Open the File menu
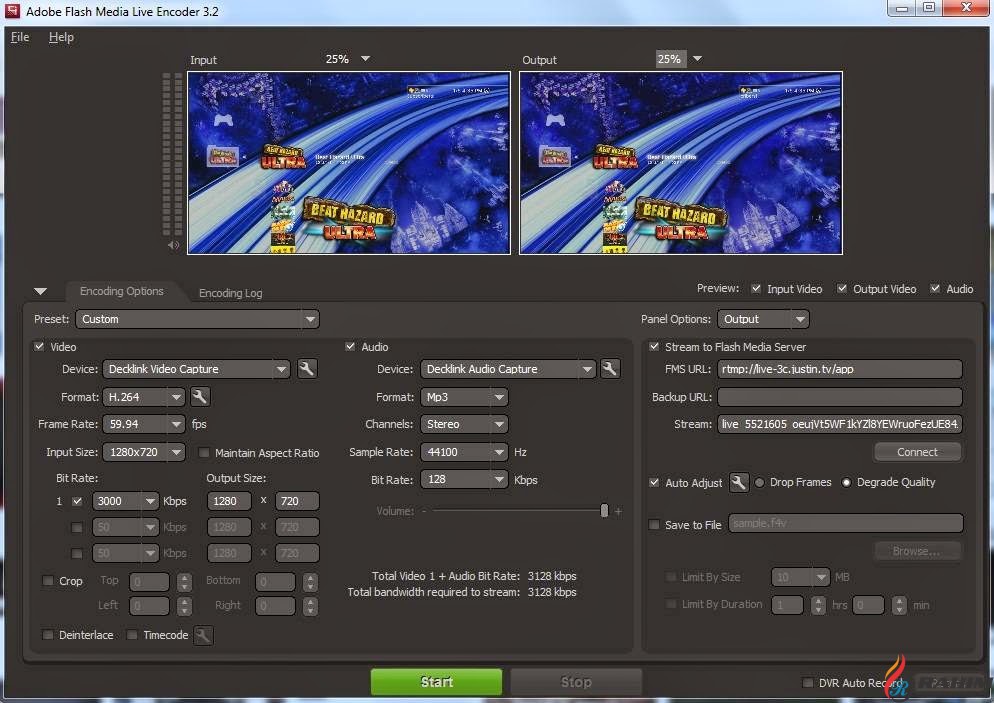The height and width of the screenshot is (703, 994). (x=20, y=37)
